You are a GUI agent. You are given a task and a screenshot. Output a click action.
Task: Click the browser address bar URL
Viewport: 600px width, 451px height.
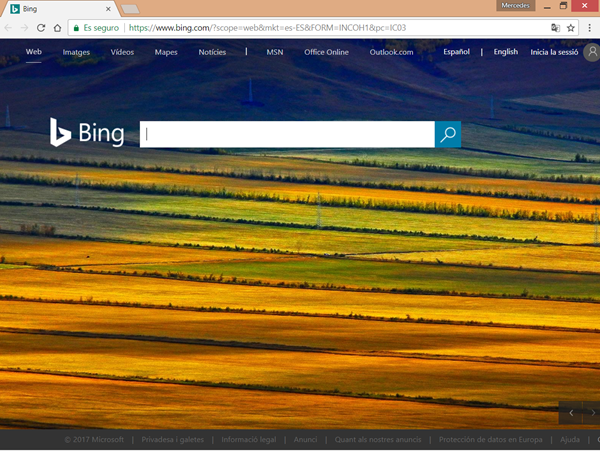(x=267, y=28)
